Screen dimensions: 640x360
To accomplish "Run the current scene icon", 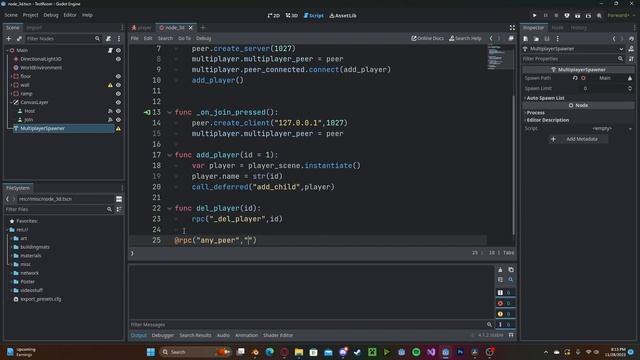I will (578, 16).
